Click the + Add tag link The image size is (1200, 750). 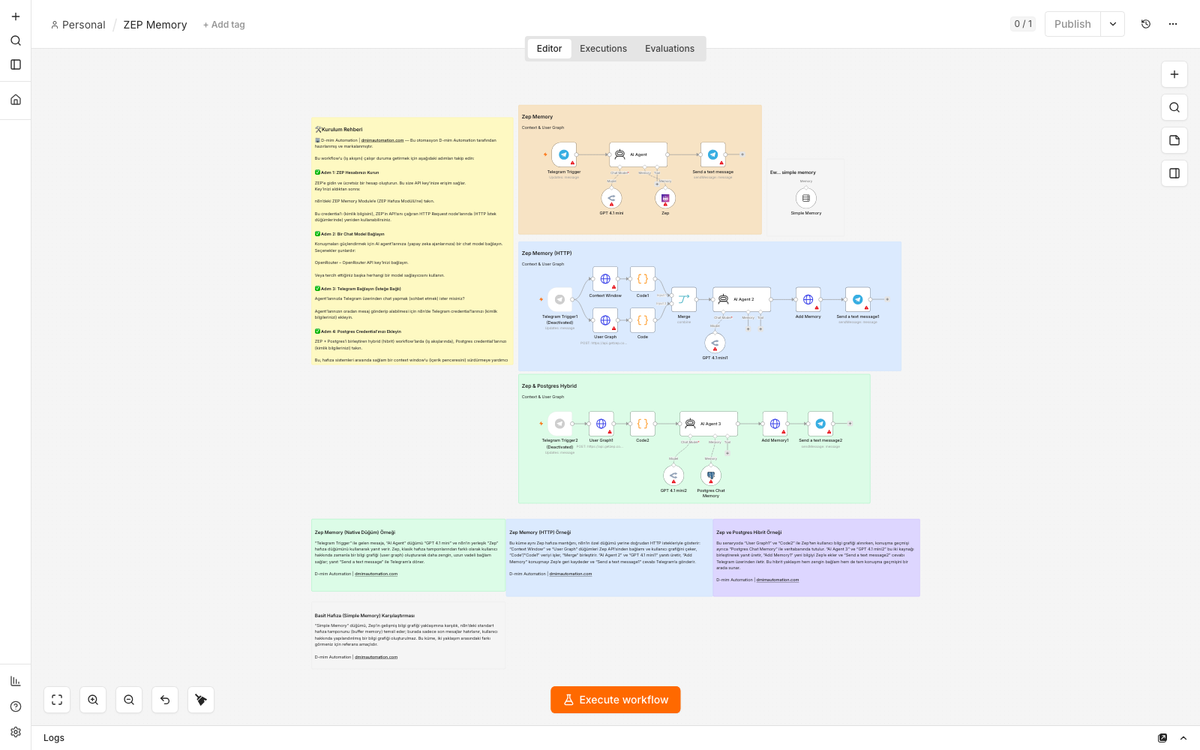coord(224,25)
